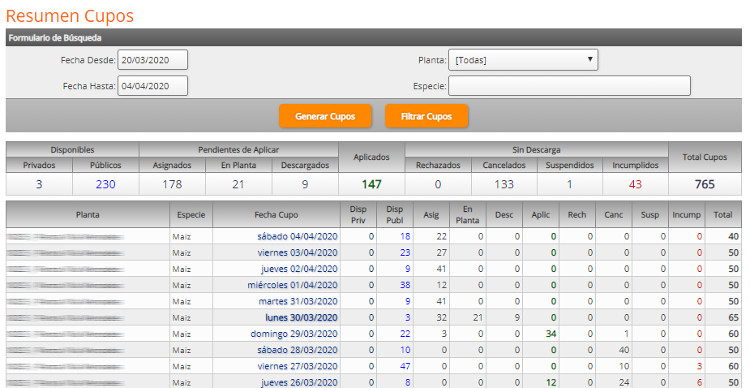The height and width of the screenshot is (388, 750).
Task: Click the Incumplidos total value 43
Action: click(x=635, y=184)
